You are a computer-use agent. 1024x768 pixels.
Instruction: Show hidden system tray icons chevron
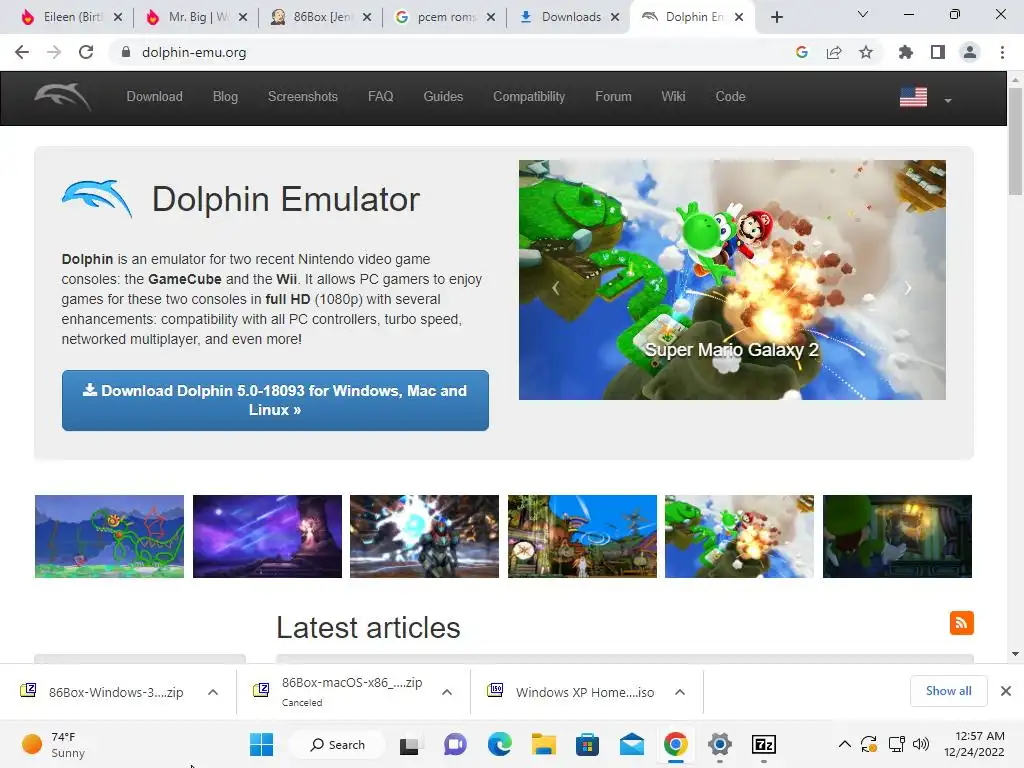(x=844, y=744)
